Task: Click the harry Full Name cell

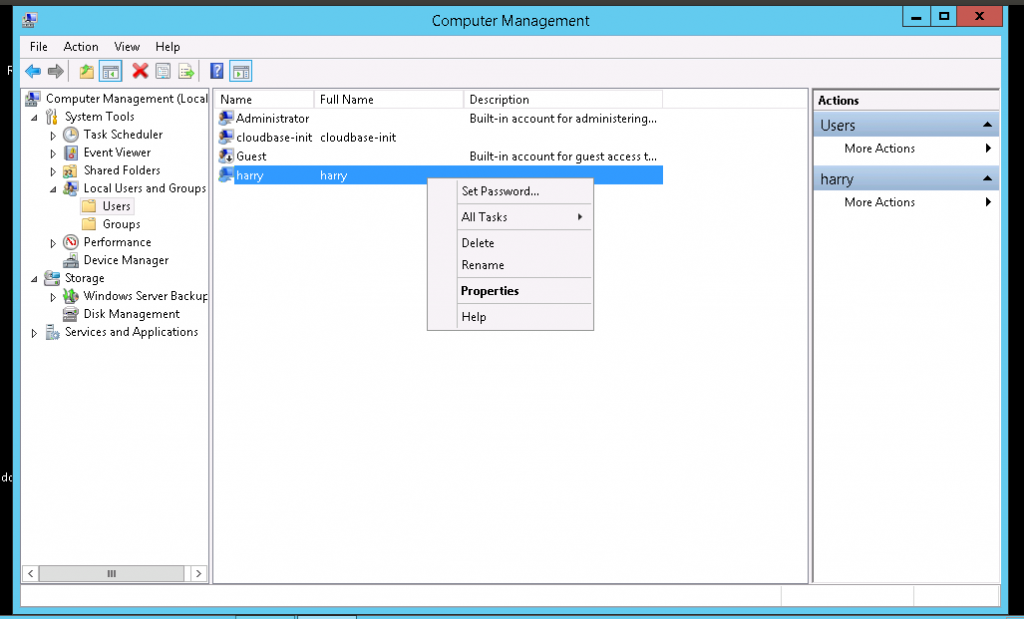Action: (333, 175)
